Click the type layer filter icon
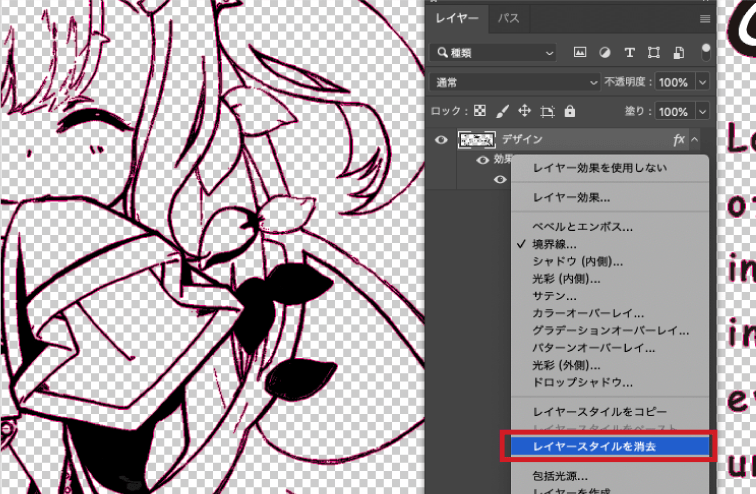Image resolution: width=756 pixels, height=494 pixels. 629,52
